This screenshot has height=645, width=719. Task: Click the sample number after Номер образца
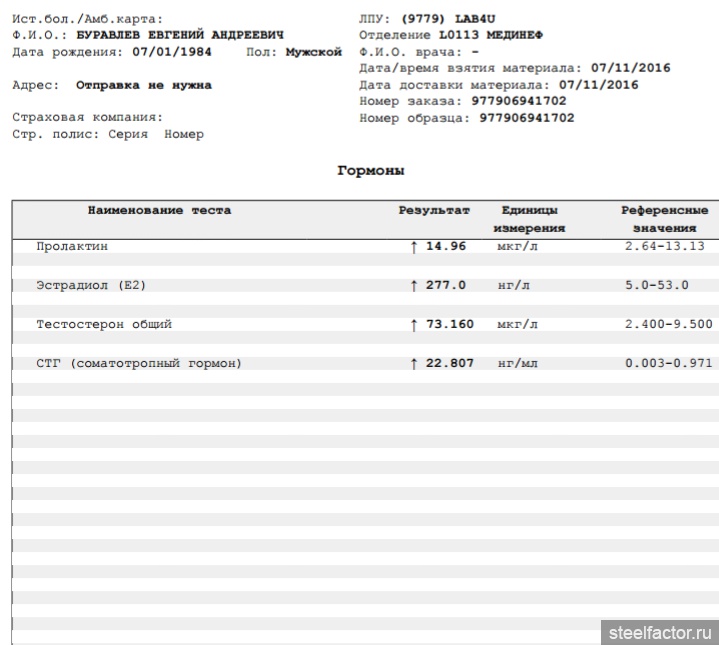(x=527, y=118)
